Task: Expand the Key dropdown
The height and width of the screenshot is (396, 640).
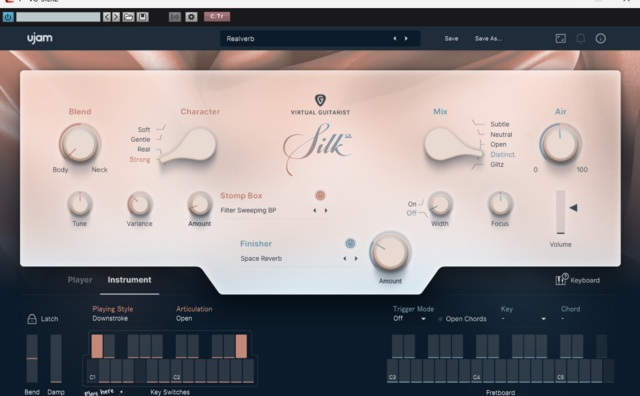Action: pyautogui.click(x=524, y=318)
